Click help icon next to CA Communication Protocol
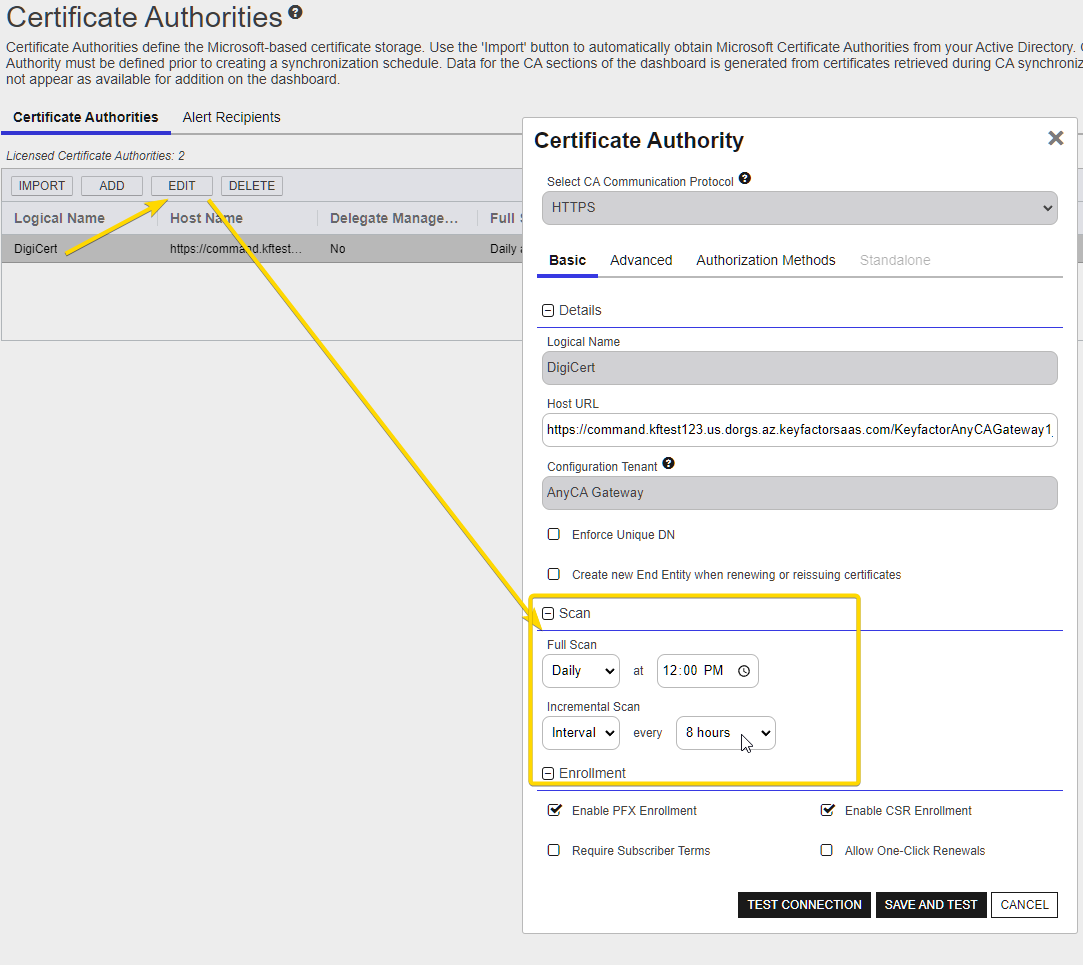This screenshot has width=1083, height=965. coord(745,179)
